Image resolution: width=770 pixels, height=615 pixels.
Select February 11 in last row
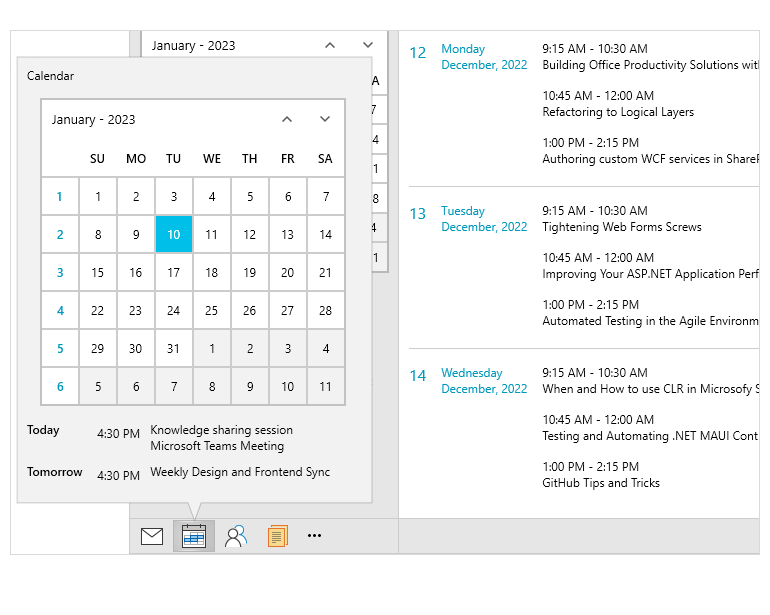click(326, 387)
